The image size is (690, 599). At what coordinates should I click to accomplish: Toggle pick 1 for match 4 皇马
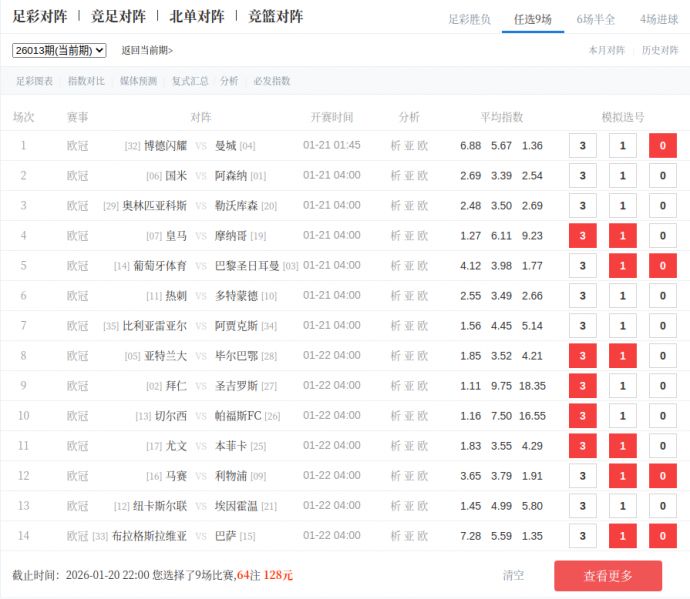622,236
